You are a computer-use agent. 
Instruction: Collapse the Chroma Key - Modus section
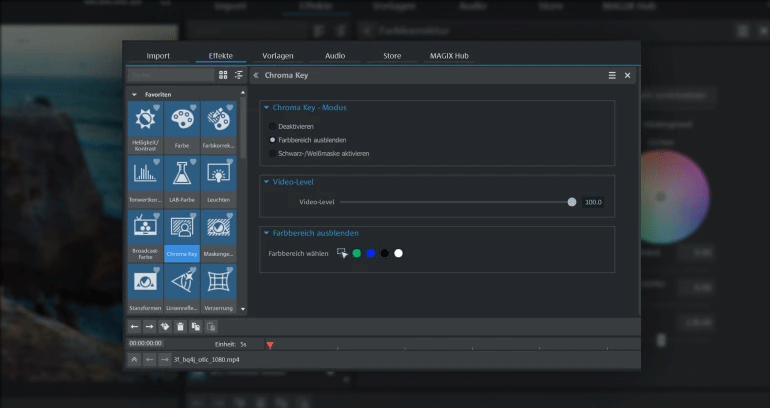click(x=266, y=108)
